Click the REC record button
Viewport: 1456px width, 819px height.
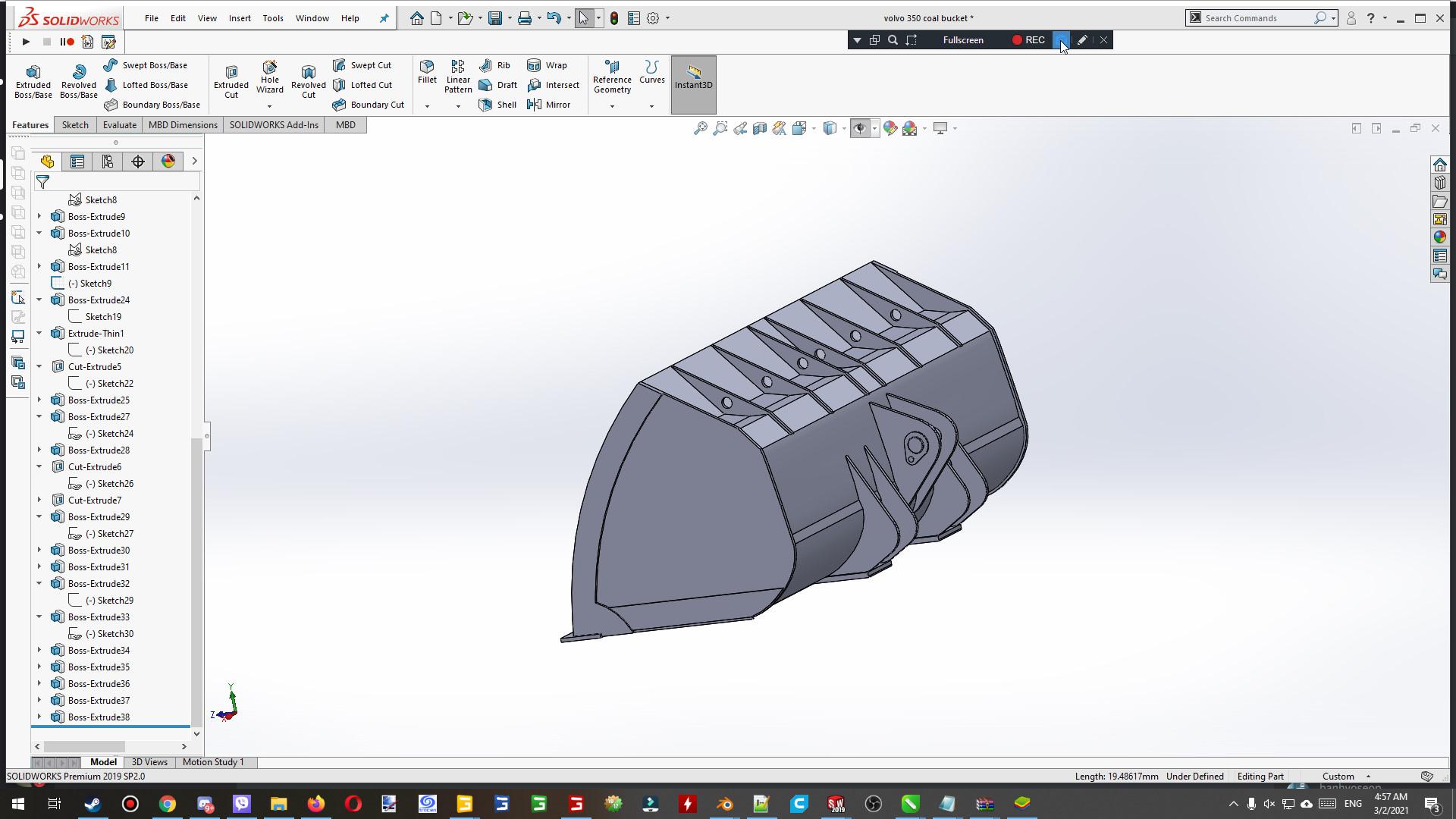(x=1028, y=40)
